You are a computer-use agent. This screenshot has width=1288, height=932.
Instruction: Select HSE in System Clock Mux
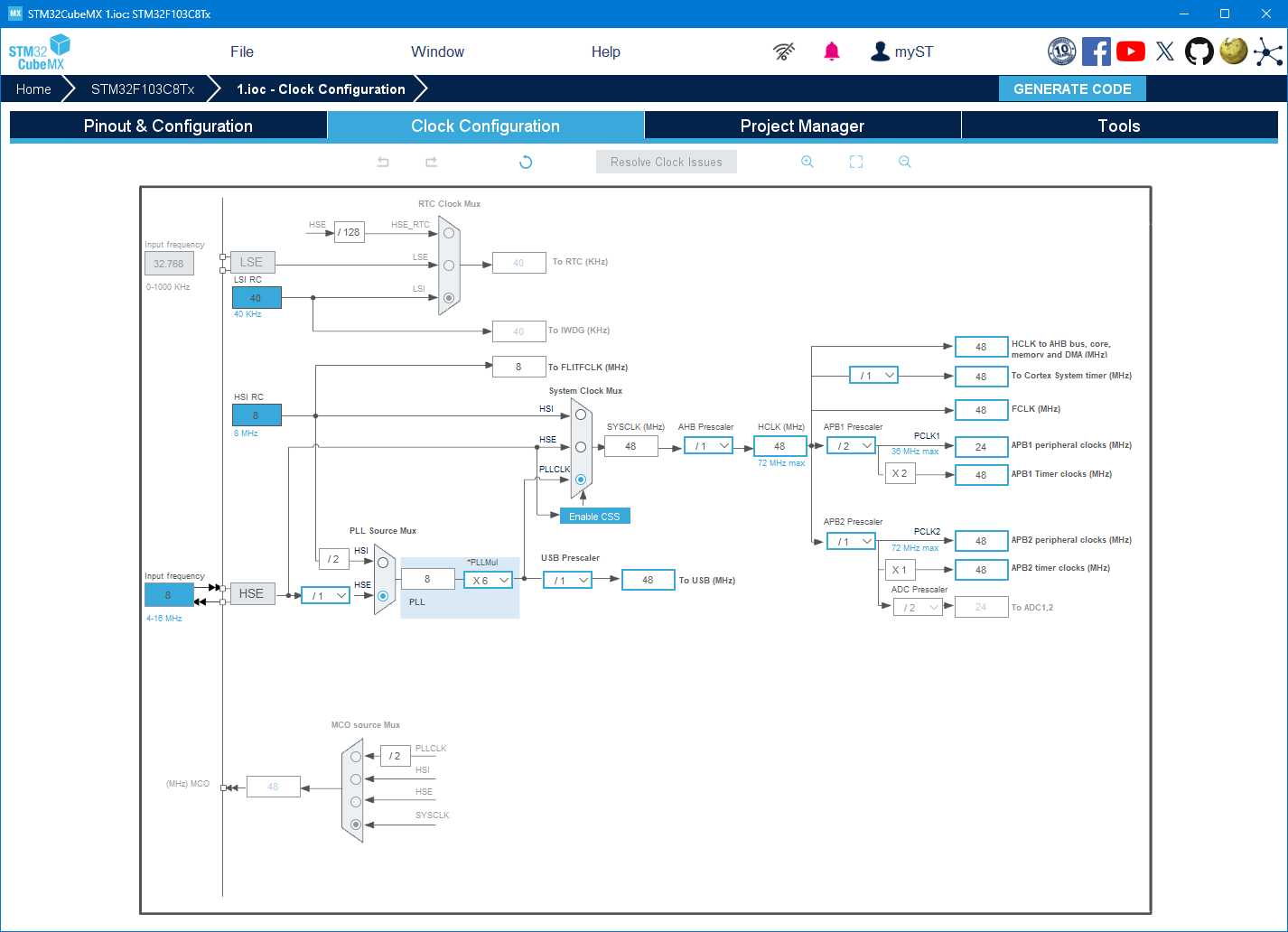click(x=581, y=447)
